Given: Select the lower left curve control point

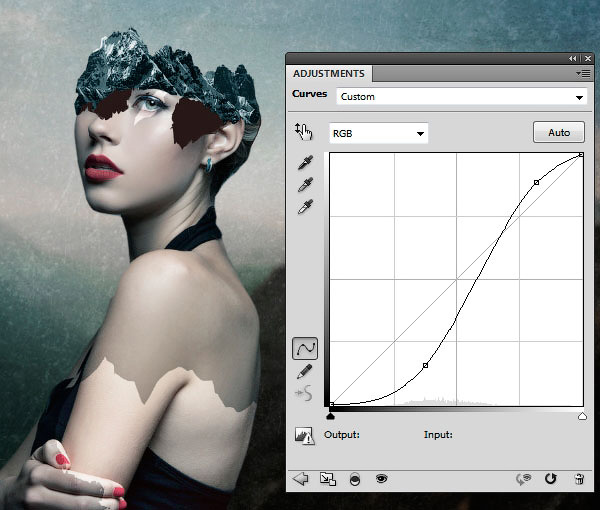Looking at the screenshot, I should (x=425, y=366).
